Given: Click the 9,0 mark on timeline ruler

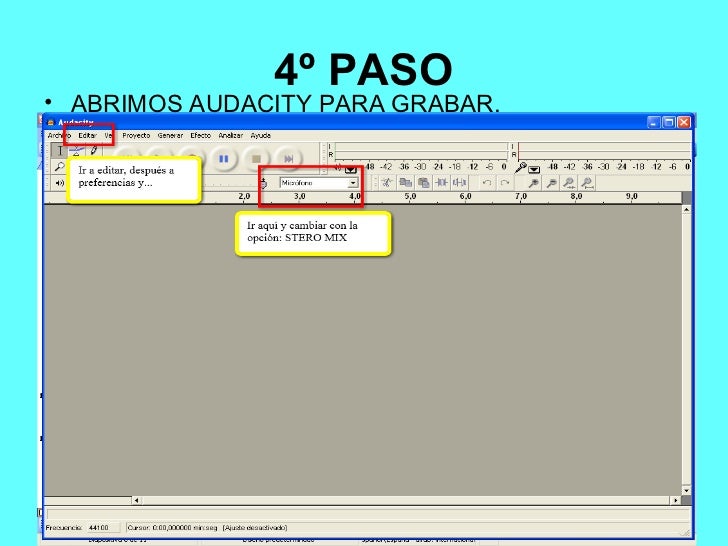Looking at the screenshot, I should click(631, 196).
